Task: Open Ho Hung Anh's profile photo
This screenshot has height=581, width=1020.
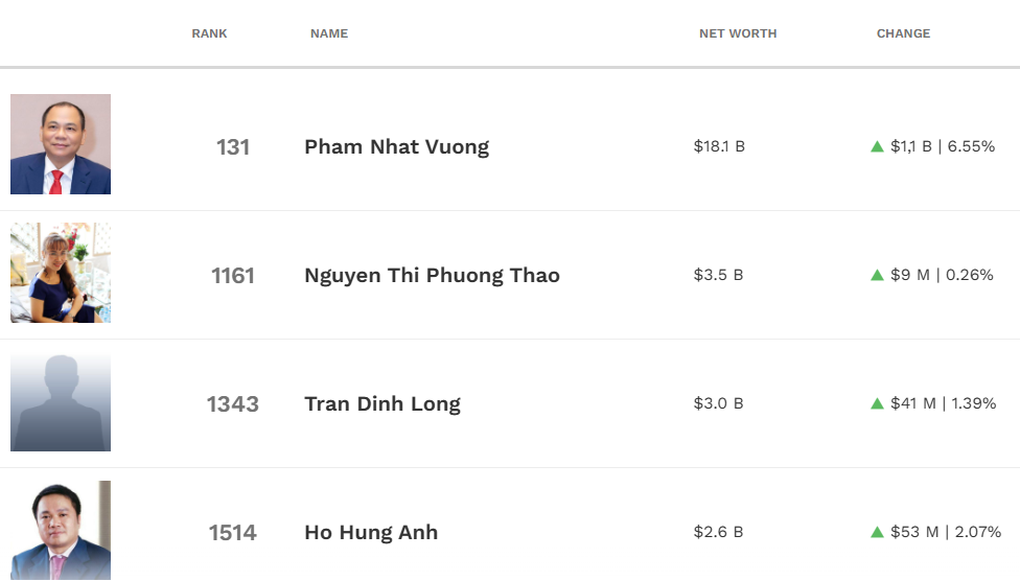Action: coord(61,530)
